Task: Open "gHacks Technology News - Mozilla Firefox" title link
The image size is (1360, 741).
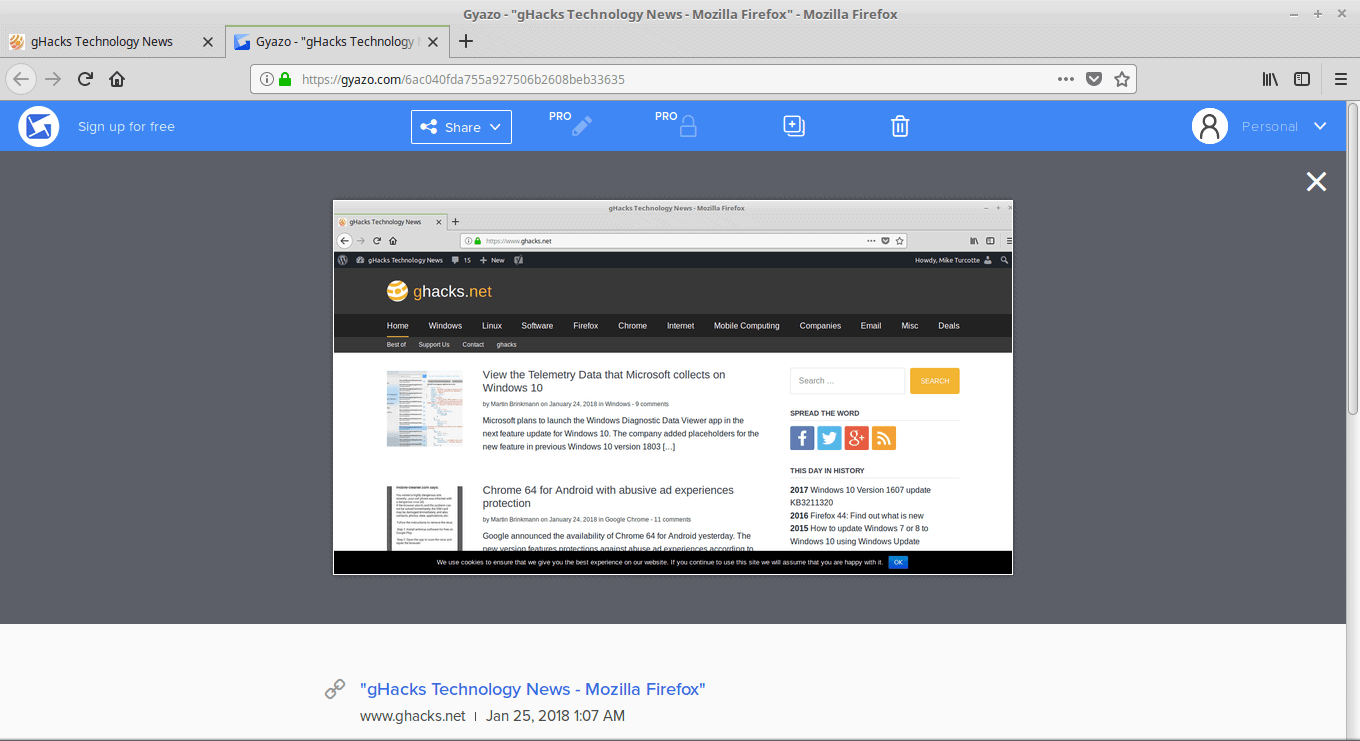Action: [533, 689]
